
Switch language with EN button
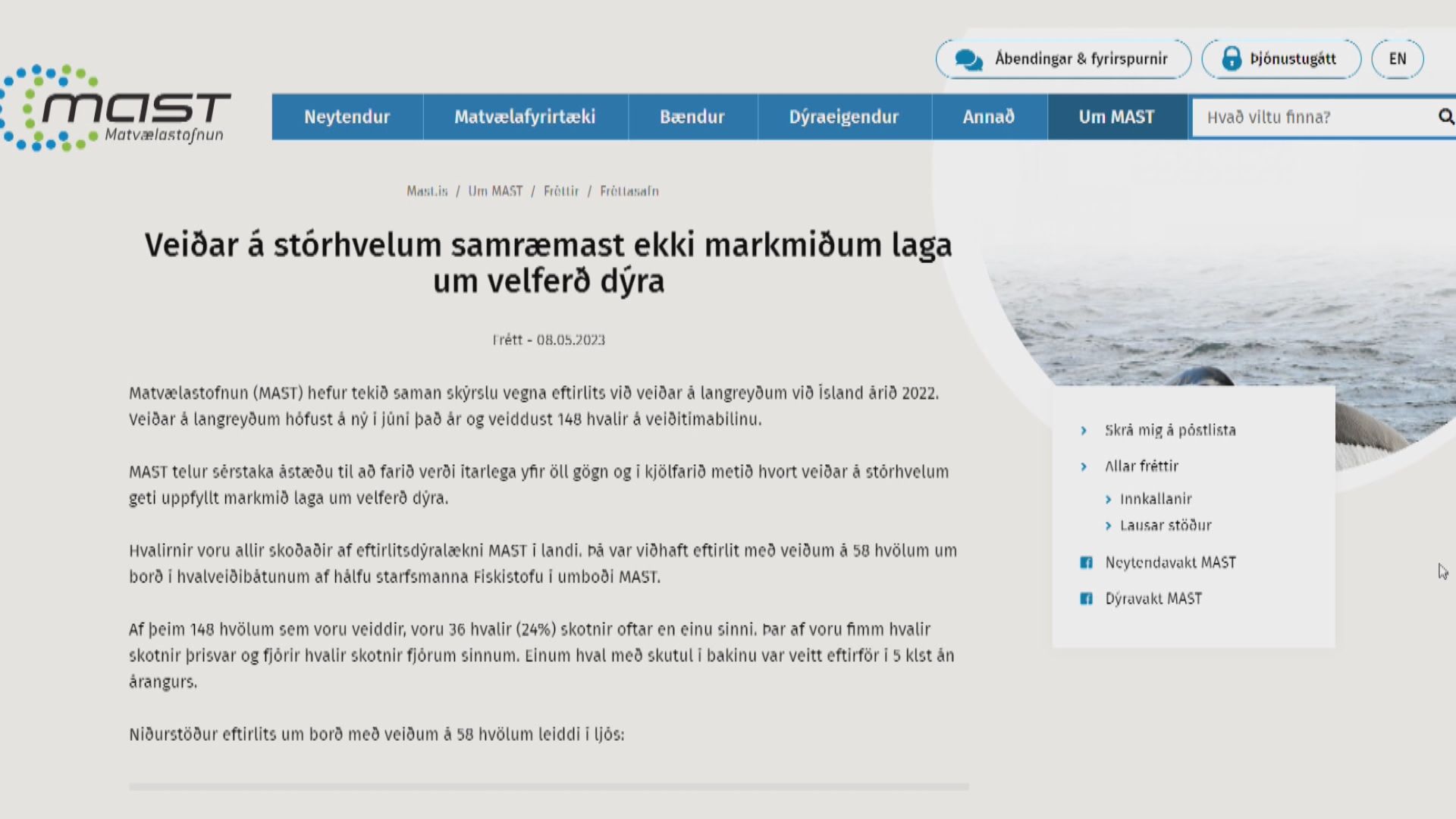pyautogui.click(x=1397, y=59)
